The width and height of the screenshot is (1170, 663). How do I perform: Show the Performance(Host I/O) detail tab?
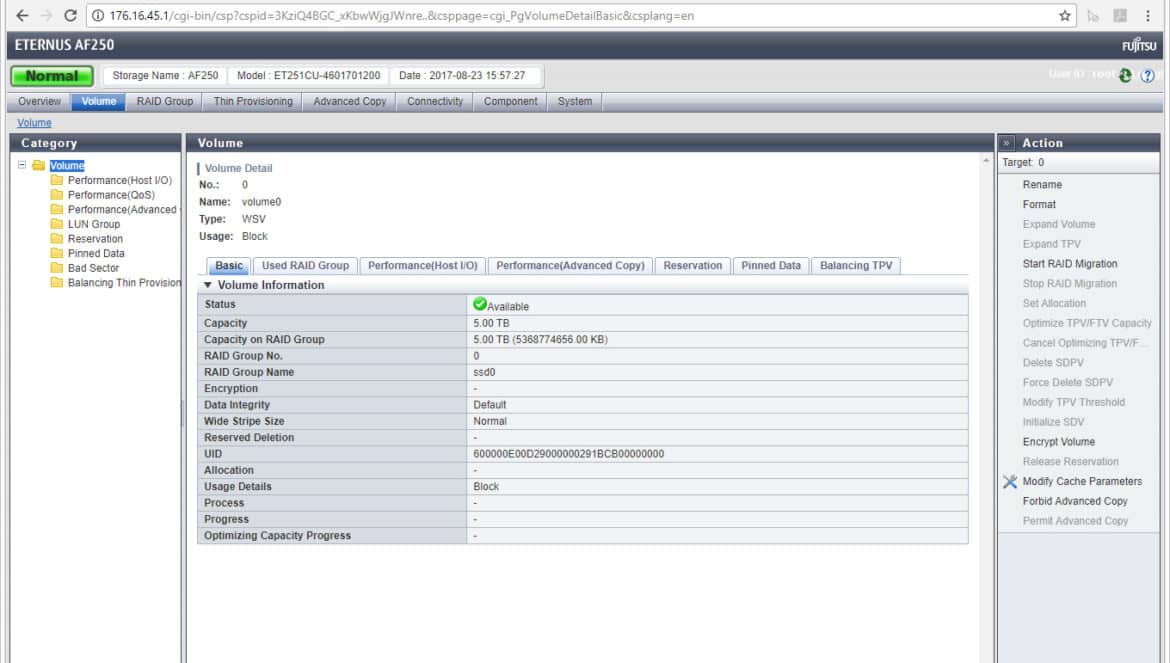[422, 265]
